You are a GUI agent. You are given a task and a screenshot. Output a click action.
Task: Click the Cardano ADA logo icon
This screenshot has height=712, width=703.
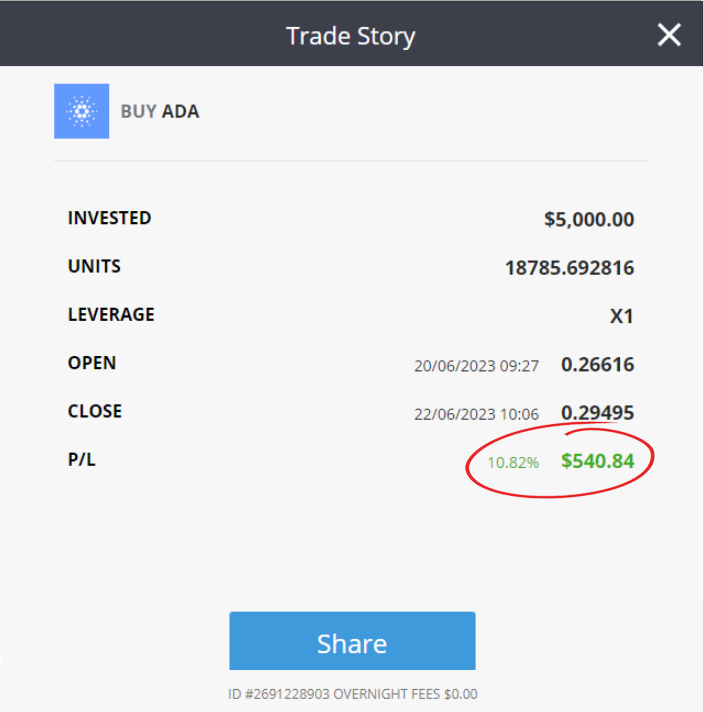[x=81, y=111]
